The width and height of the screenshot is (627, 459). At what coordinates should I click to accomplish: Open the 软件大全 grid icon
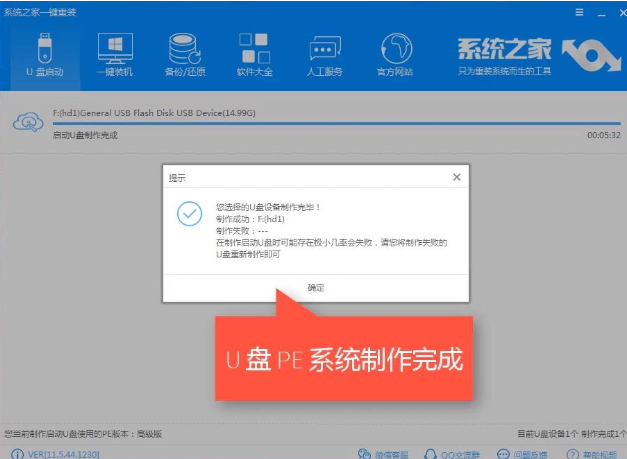click(x=252, y=55)
